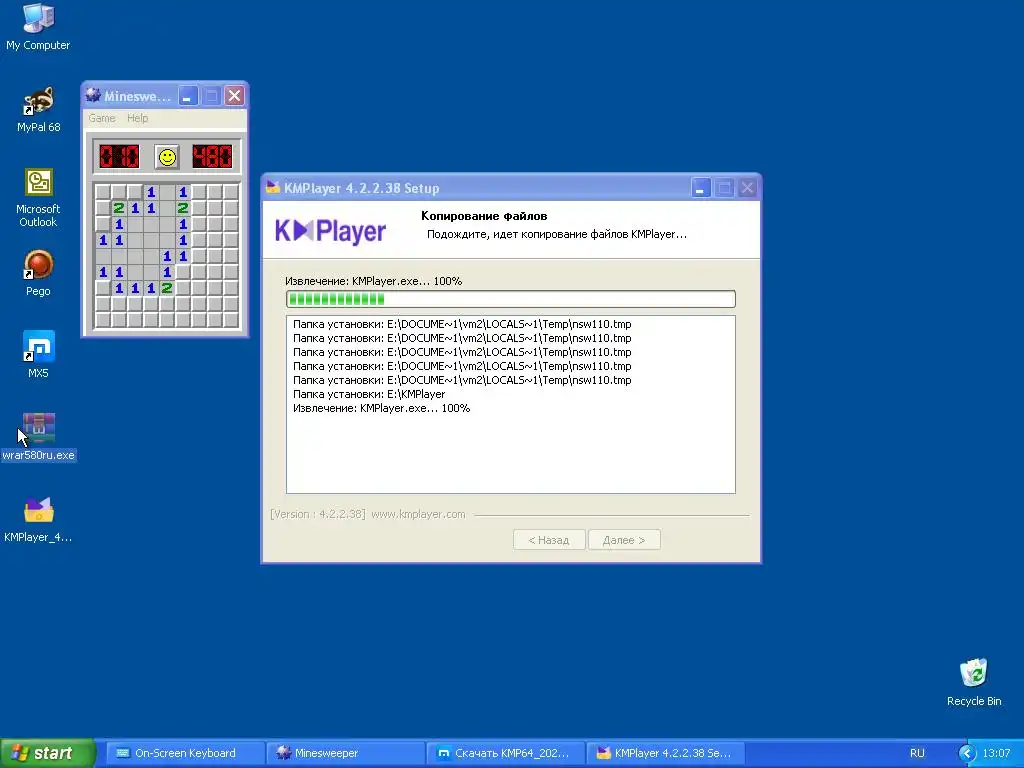Select the Pego desktop shortcut
The width and height of the screenshot is (1024, 768).
click(38, 272)
